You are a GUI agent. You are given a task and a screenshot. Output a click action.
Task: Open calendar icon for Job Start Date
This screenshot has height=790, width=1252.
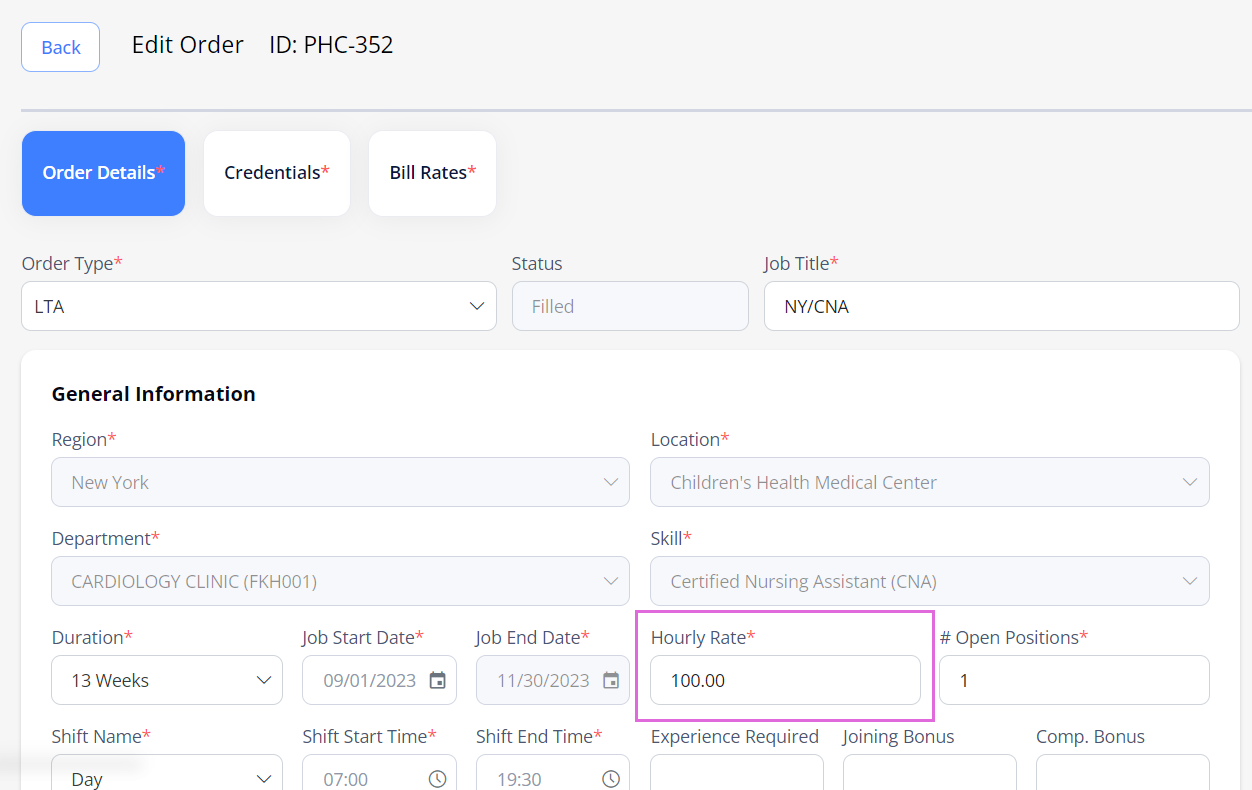438,680
